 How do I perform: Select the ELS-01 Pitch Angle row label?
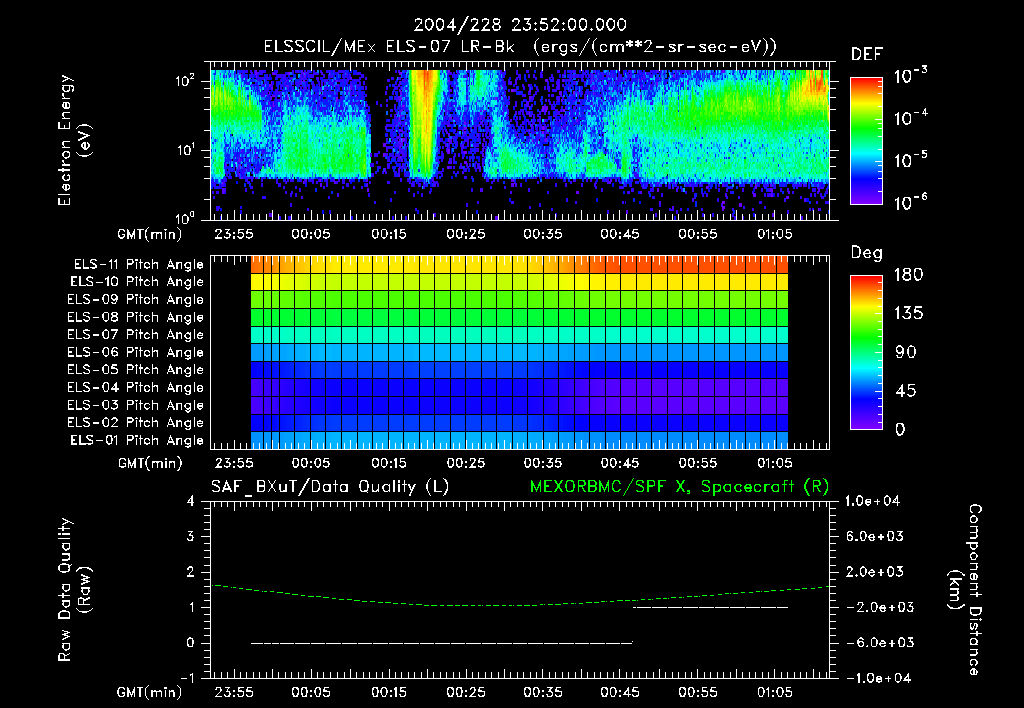tap(137, 440)
